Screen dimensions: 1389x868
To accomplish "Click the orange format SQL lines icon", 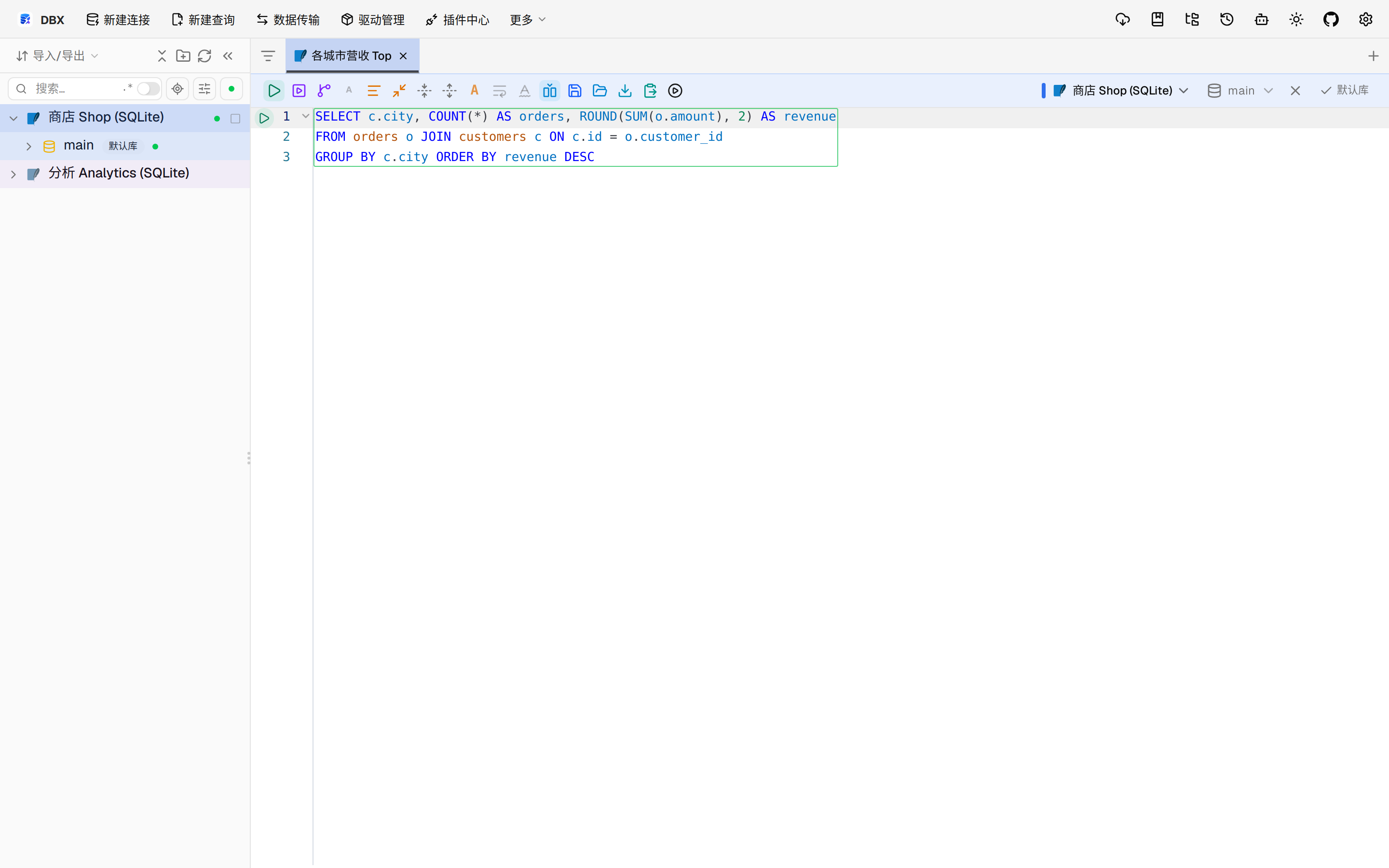I will coord(374,91).
